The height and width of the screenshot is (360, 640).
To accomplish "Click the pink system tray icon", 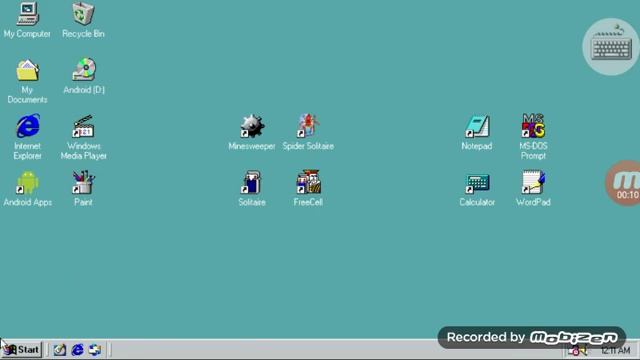I will pyautogui.click(x=574, y=351).
